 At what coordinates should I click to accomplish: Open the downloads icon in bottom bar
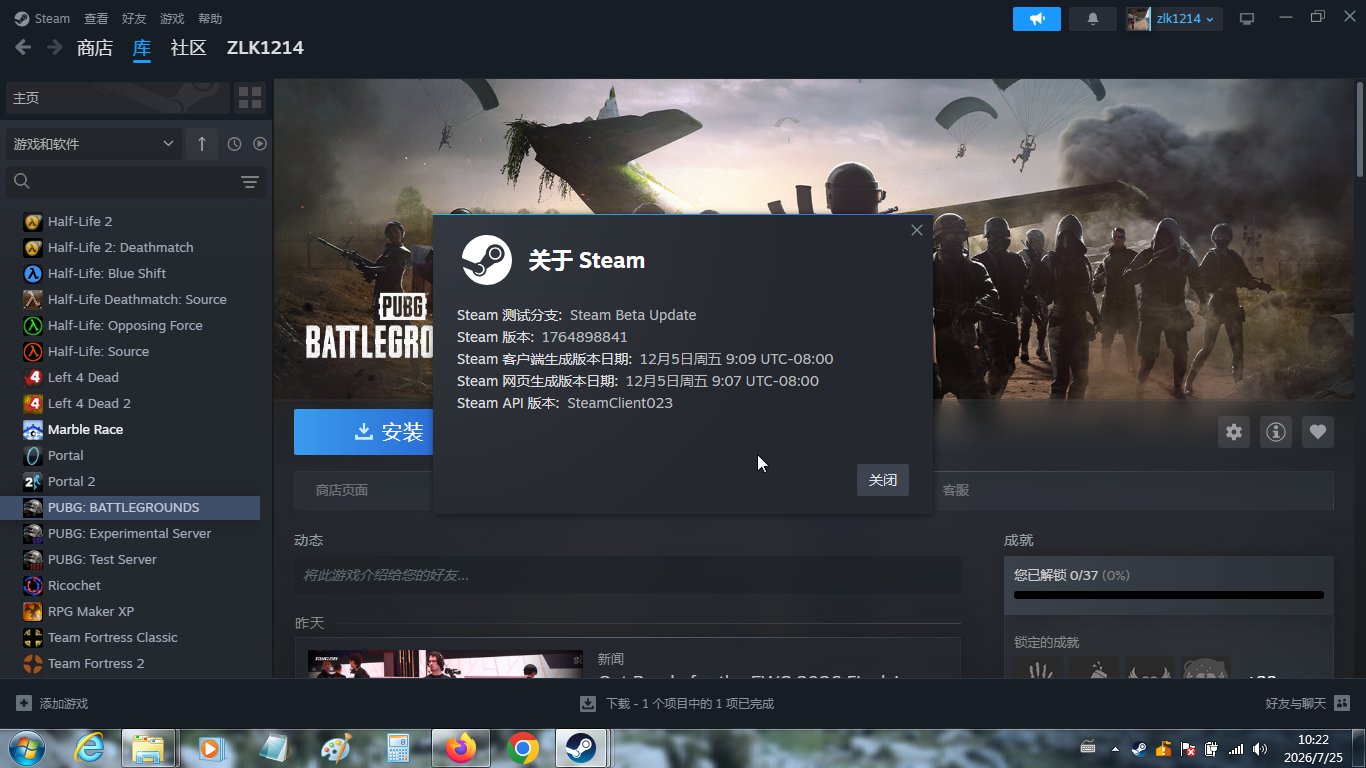pyautogui.click(x=588, y=703)
